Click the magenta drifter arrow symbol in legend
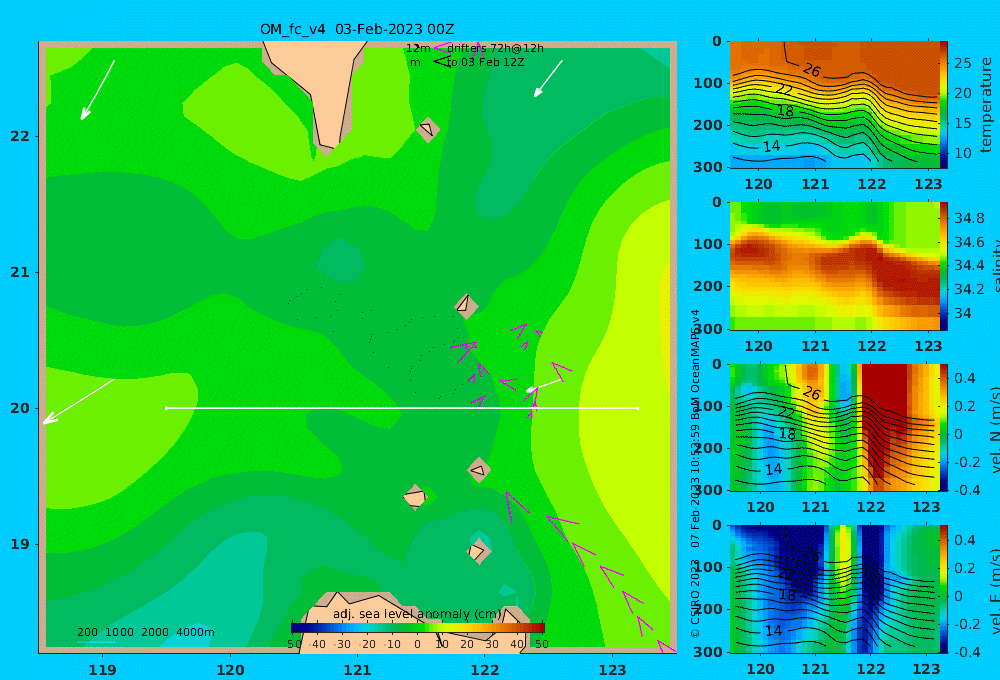 click(x=441, y=48)
